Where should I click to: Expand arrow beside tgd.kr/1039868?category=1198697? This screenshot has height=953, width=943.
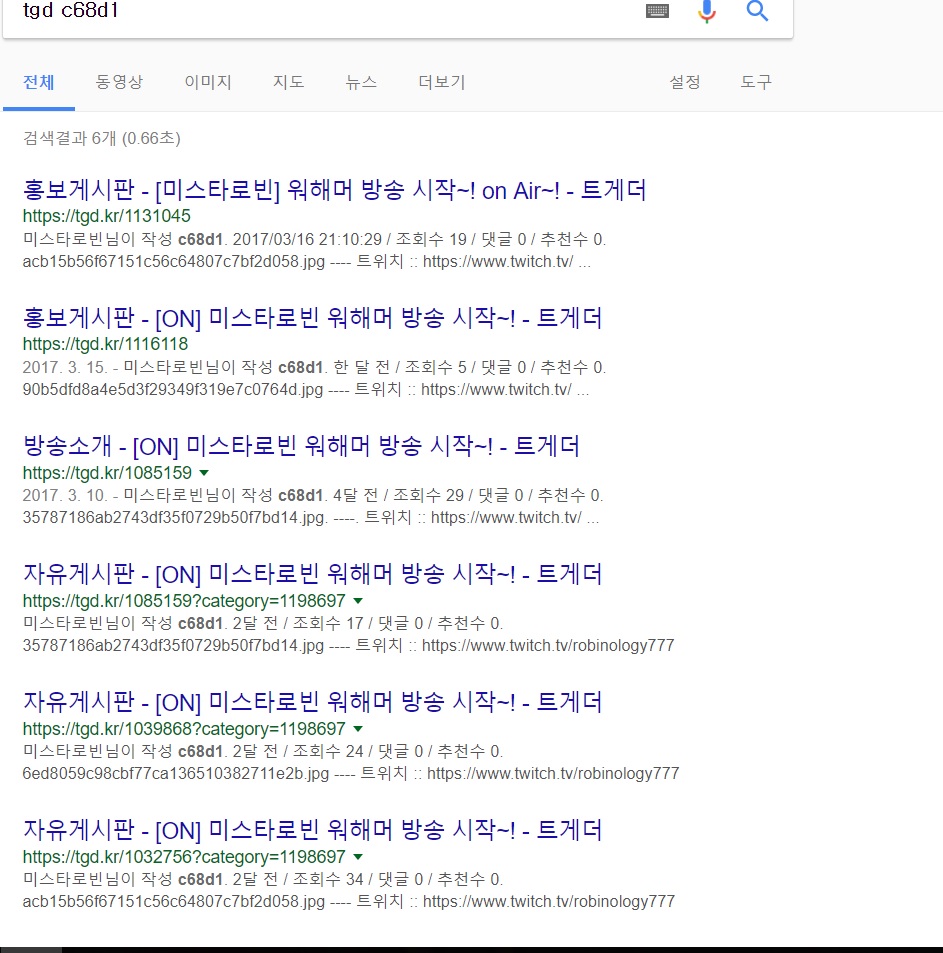click(x=358, y=729)
